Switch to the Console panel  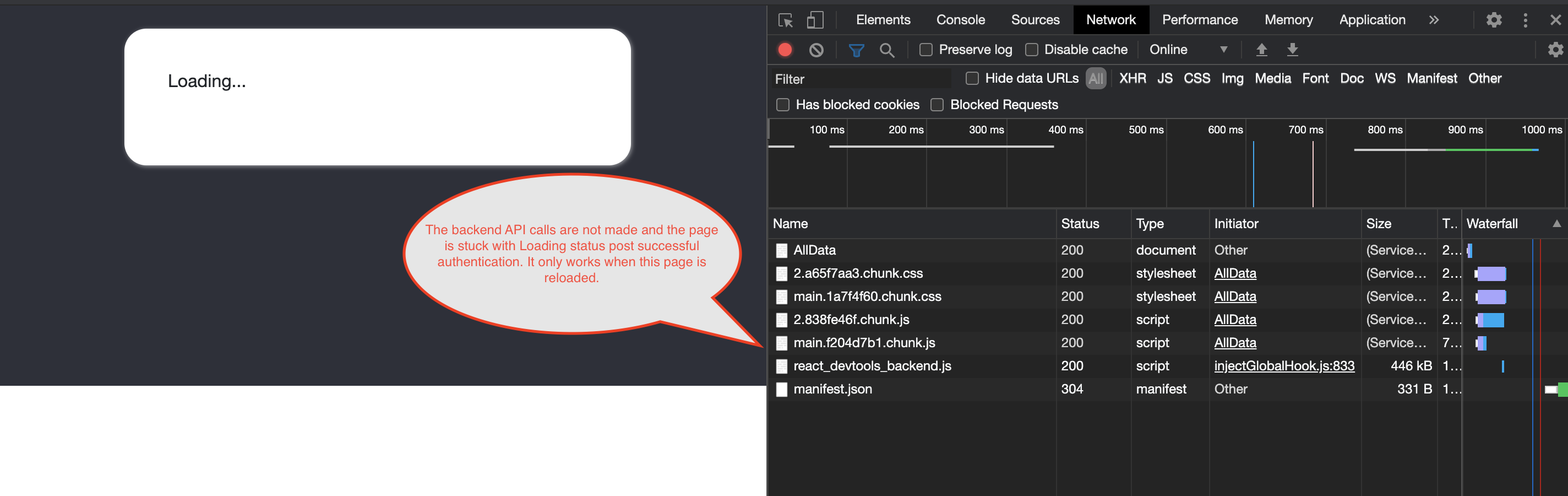(x=960, y=20)
